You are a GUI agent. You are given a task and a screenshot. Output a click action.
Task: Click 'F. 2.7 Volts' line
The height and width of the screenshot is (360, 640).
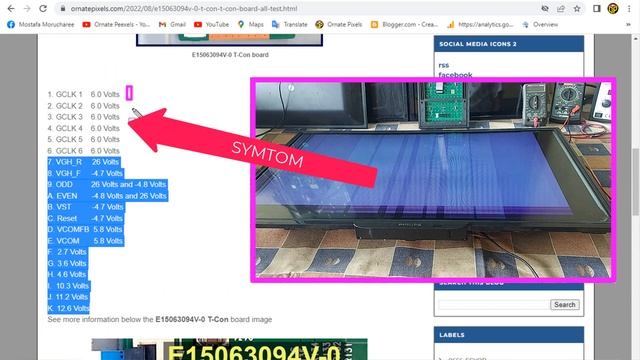coord(67,252)
